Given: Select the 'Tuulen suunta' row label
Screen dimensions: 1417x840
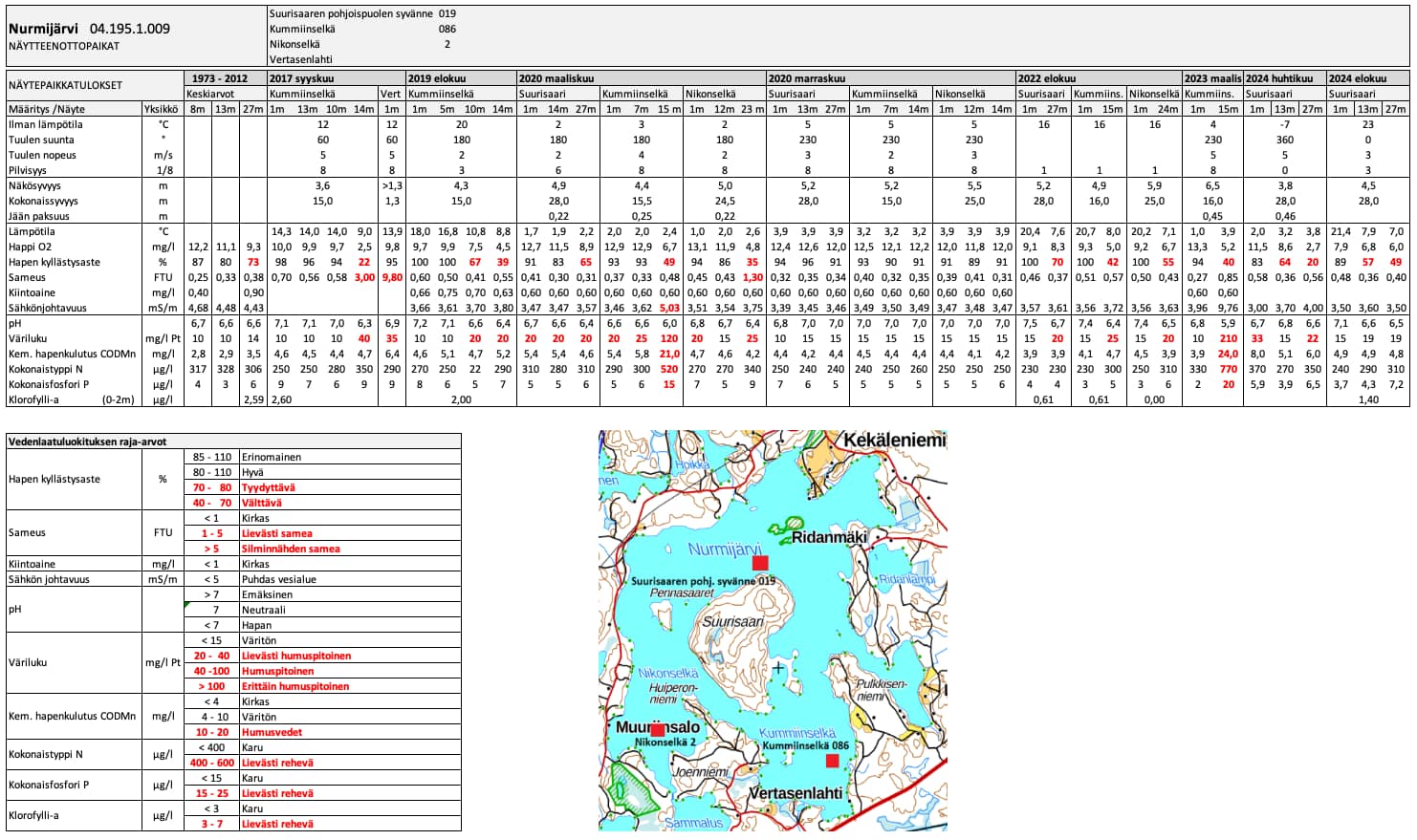Looking at the screenshot, I should click(41, 140).
